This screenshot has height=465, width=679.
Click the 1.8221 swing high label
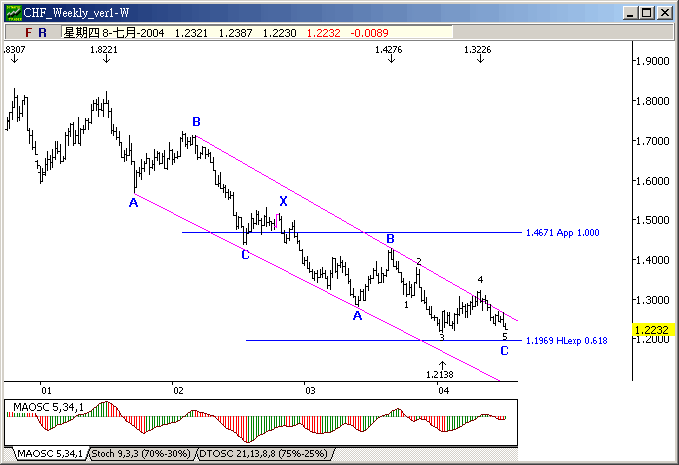[x=104, y=50]
